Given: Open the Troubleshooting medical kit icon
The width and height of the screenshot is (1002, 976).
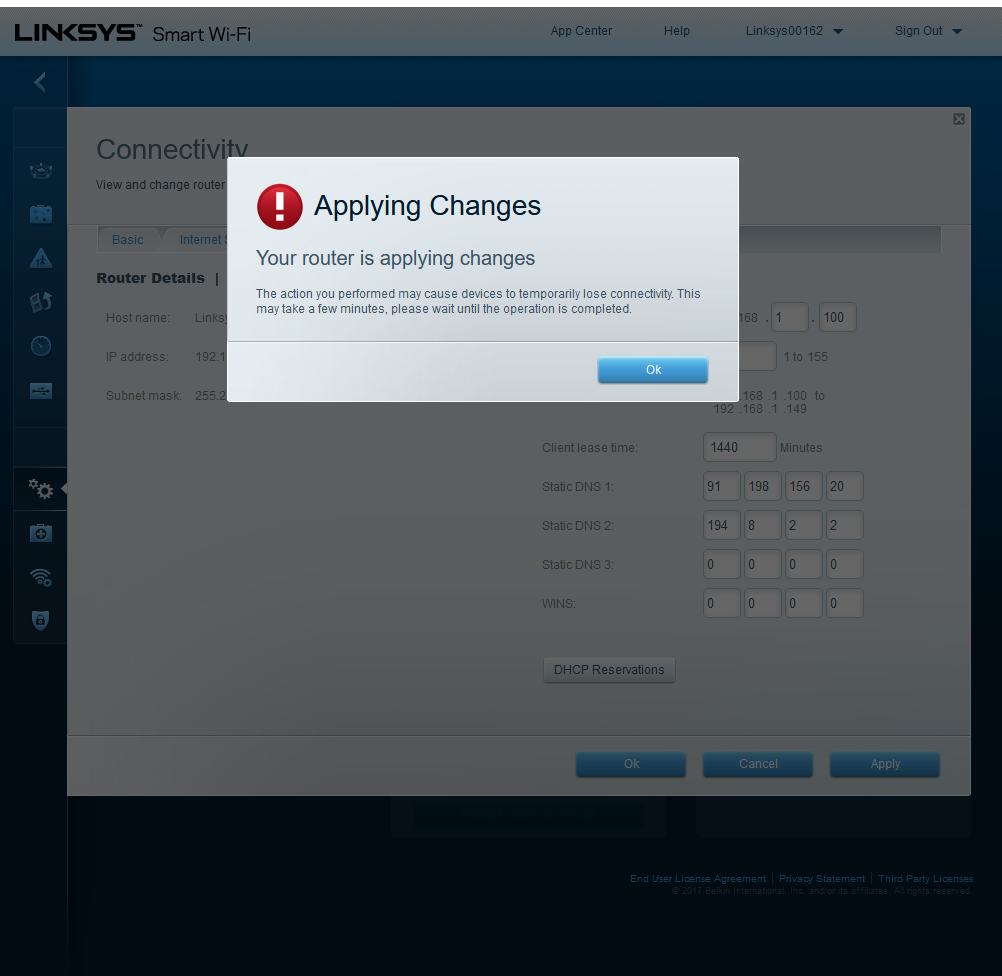Looking at the screenshot, I should [41, 534].
